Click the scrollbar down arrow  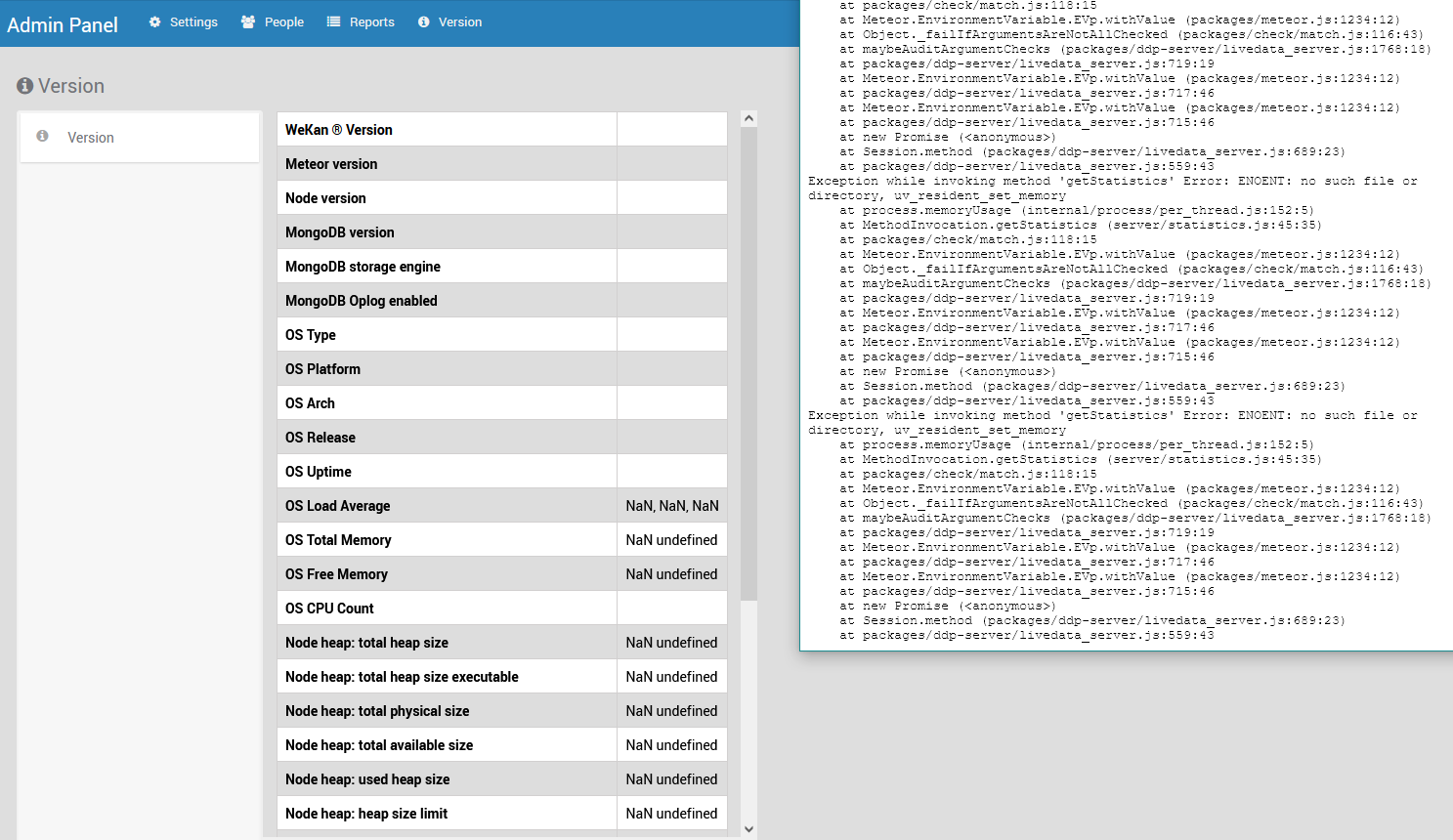(748, 827)
